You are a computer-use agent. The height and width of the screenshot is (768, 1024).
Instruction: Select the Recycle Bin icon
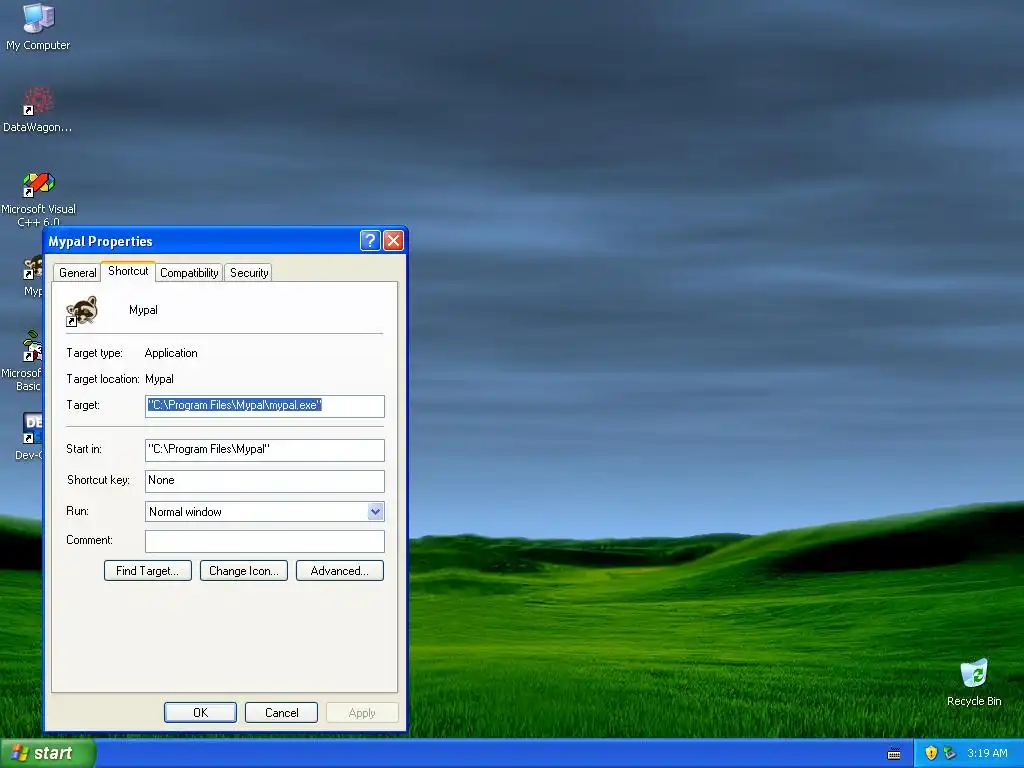pos(974,683)
